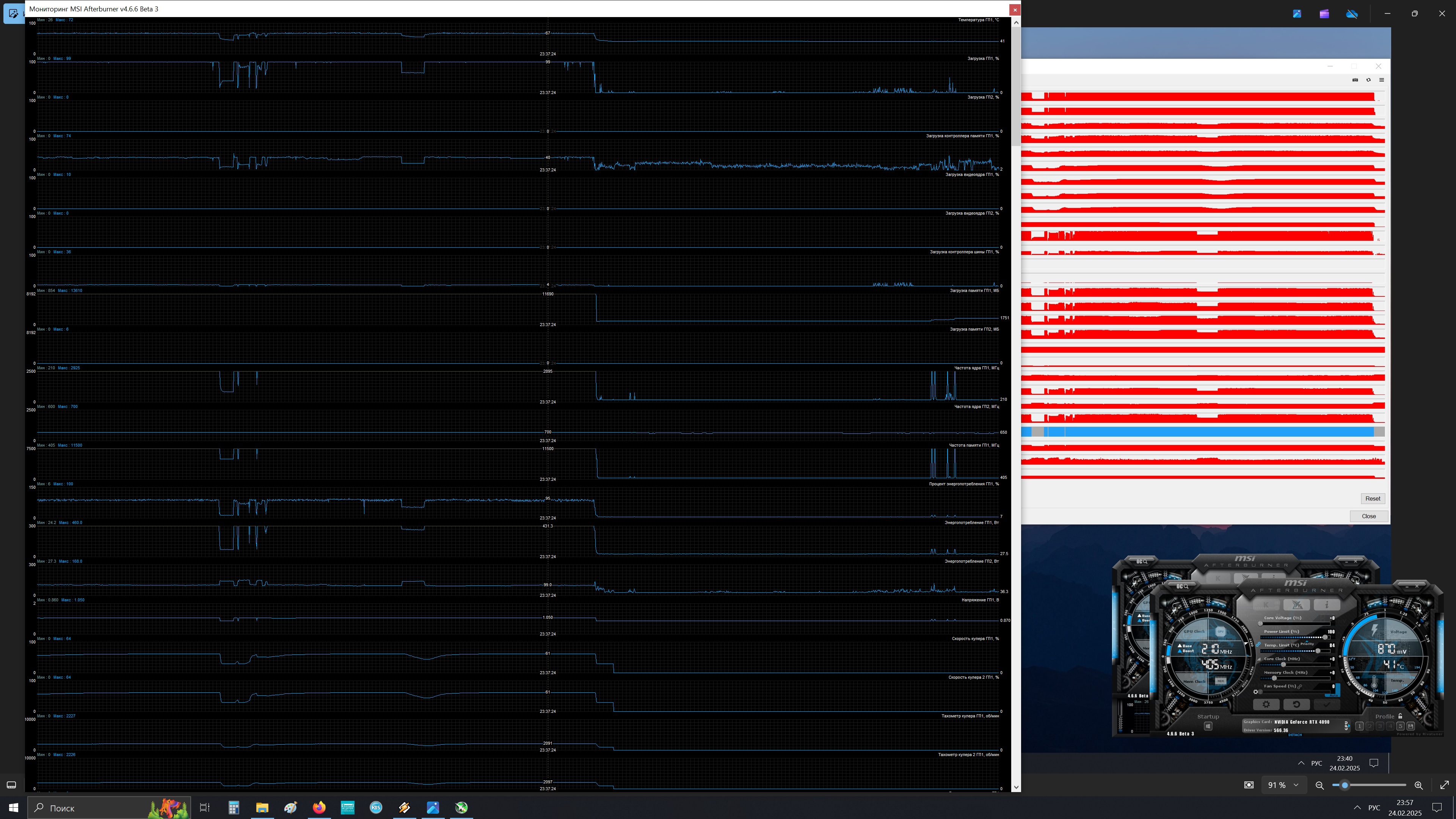Launch Firefox from the taskbar
The image size is (1456, 819).
pos(319,808)
